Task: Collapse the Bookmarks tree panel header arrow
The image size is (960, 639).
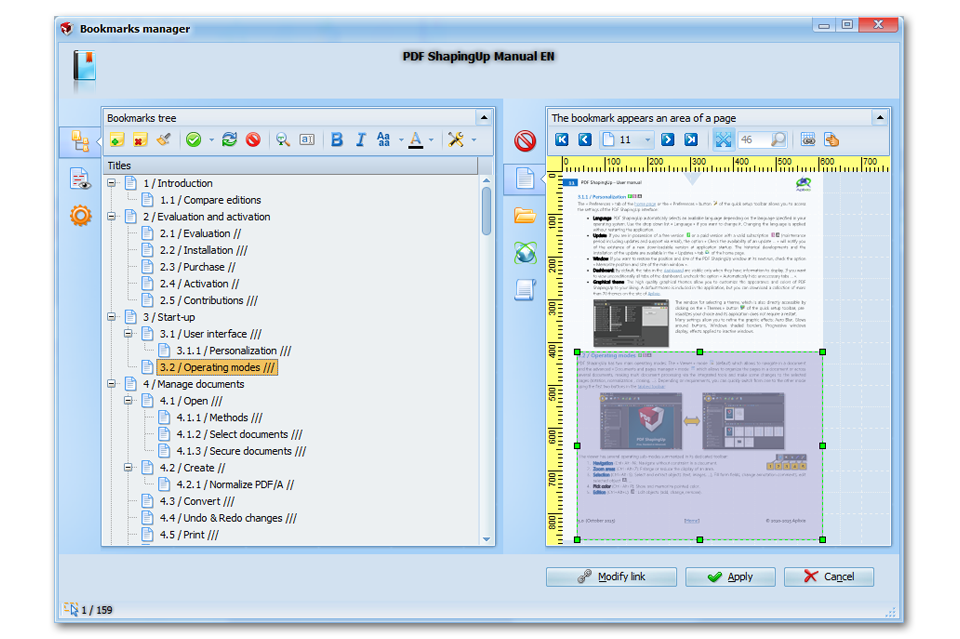Action: point(484,118)
